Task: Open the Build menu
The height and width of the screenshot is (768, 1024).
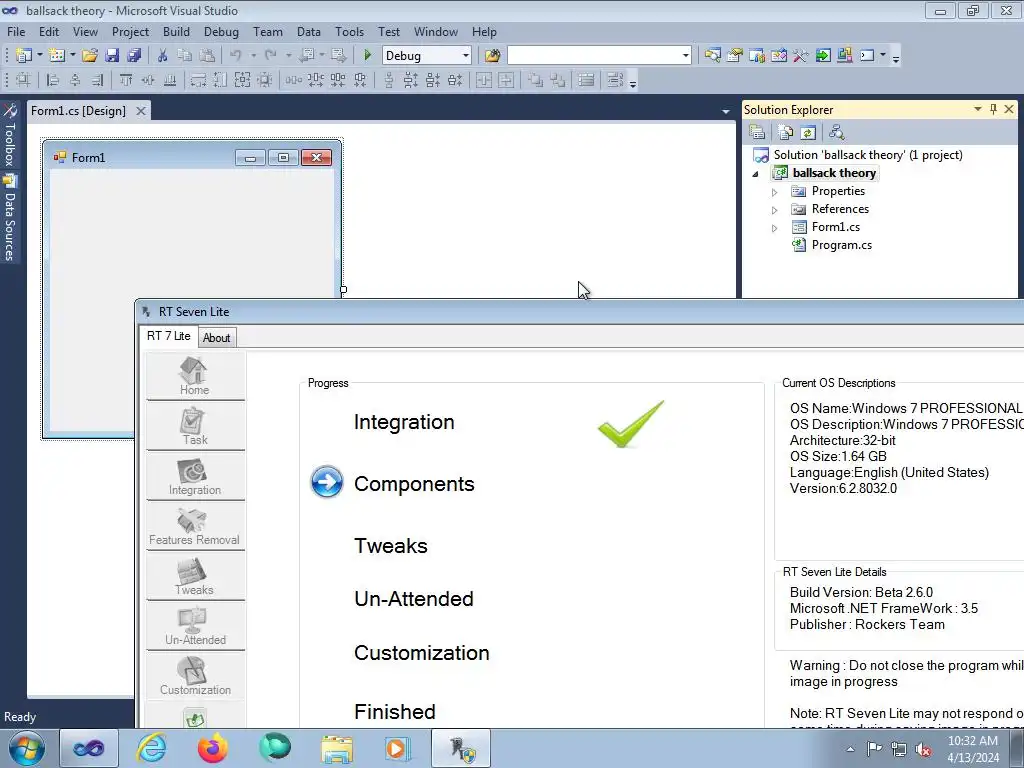Action: (x=176, y=31)
